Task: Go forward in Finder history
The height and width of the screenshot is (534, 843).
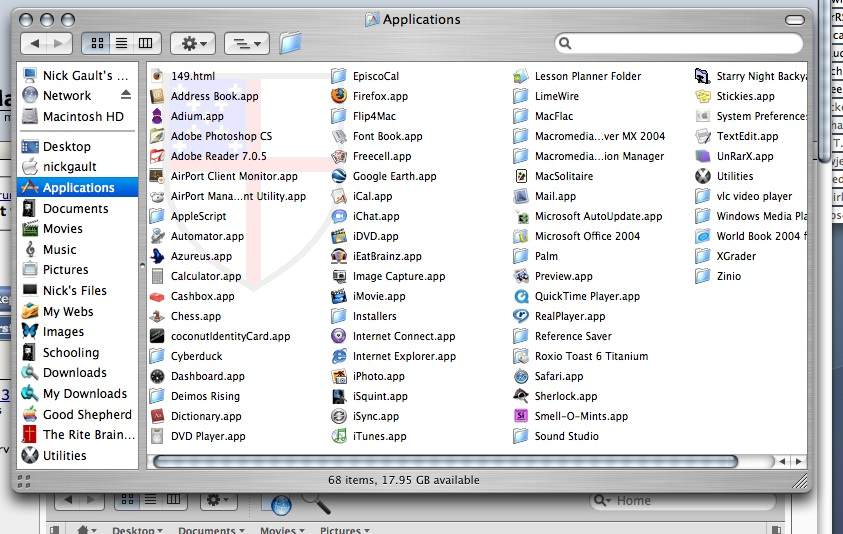Action: click(59, 43)
